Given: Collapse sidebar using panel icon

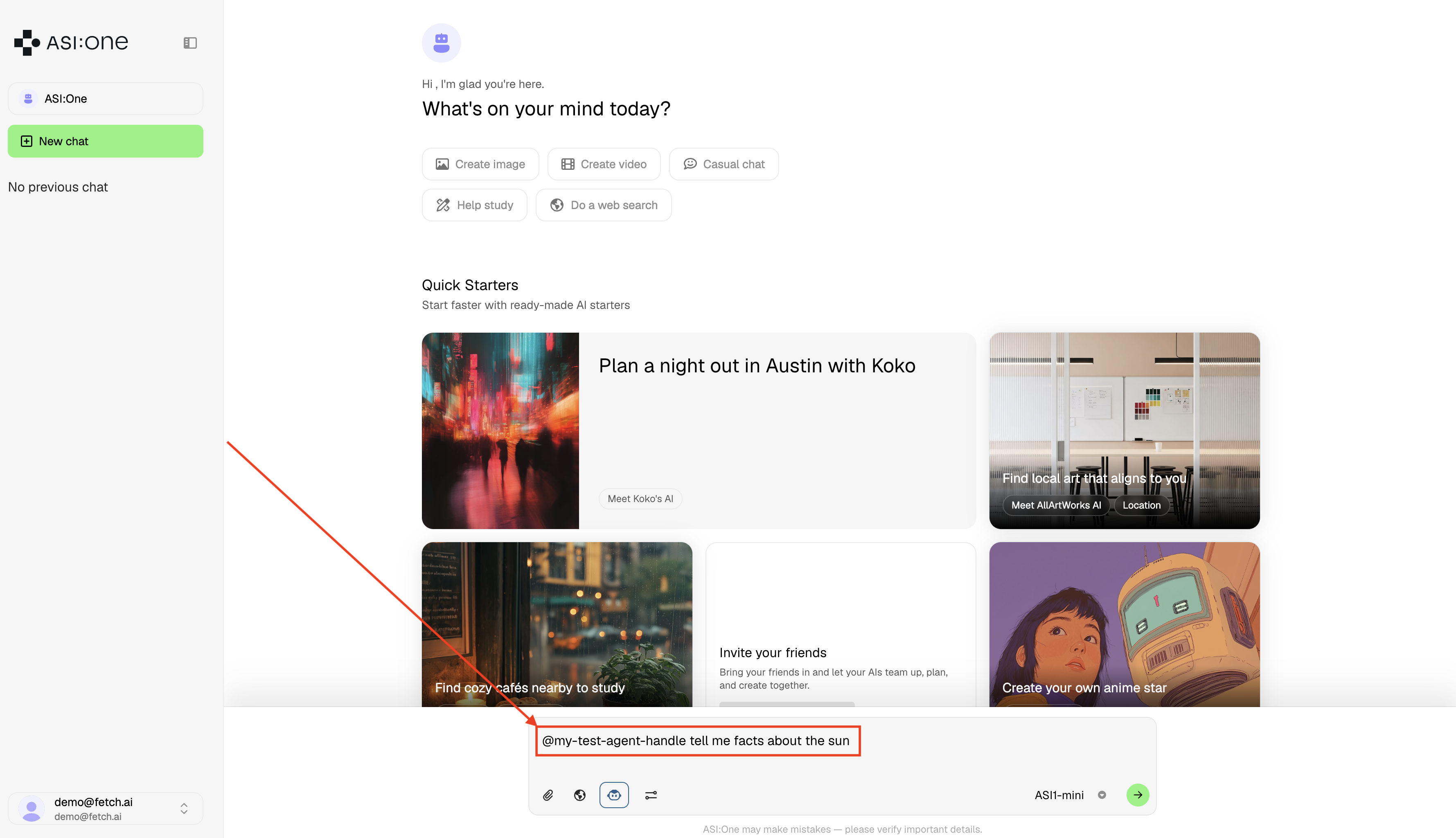Looking at the screenshot, I should (x=190, y=43).
